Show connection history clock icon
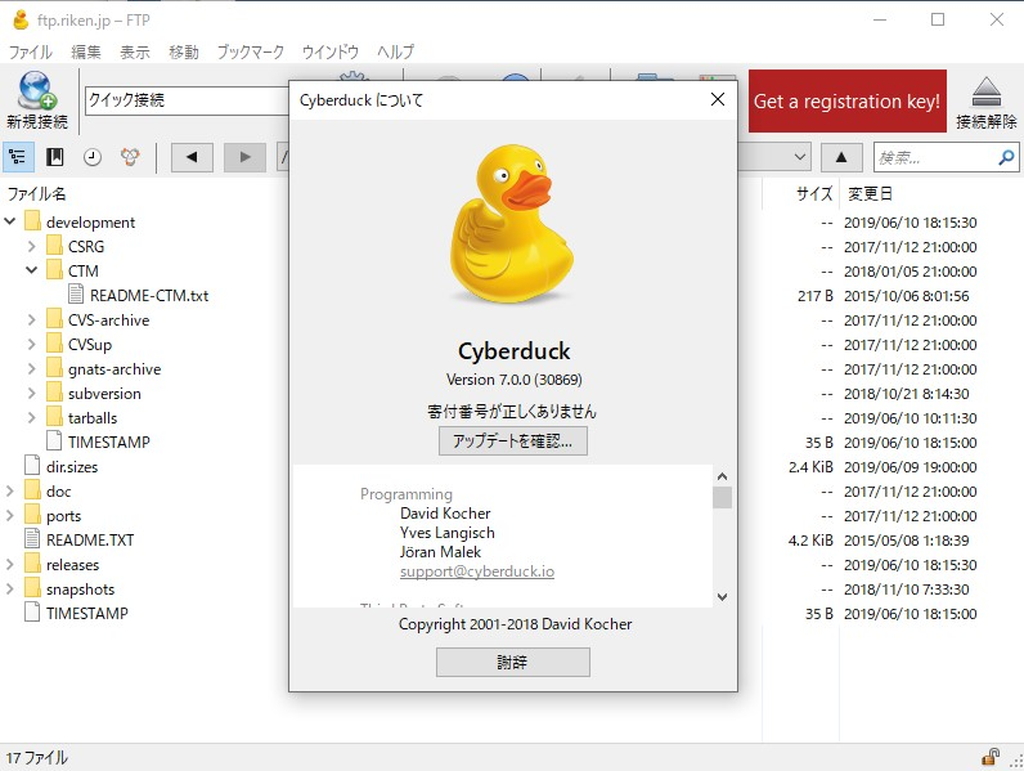1024x771 pixels. [92, 157]
